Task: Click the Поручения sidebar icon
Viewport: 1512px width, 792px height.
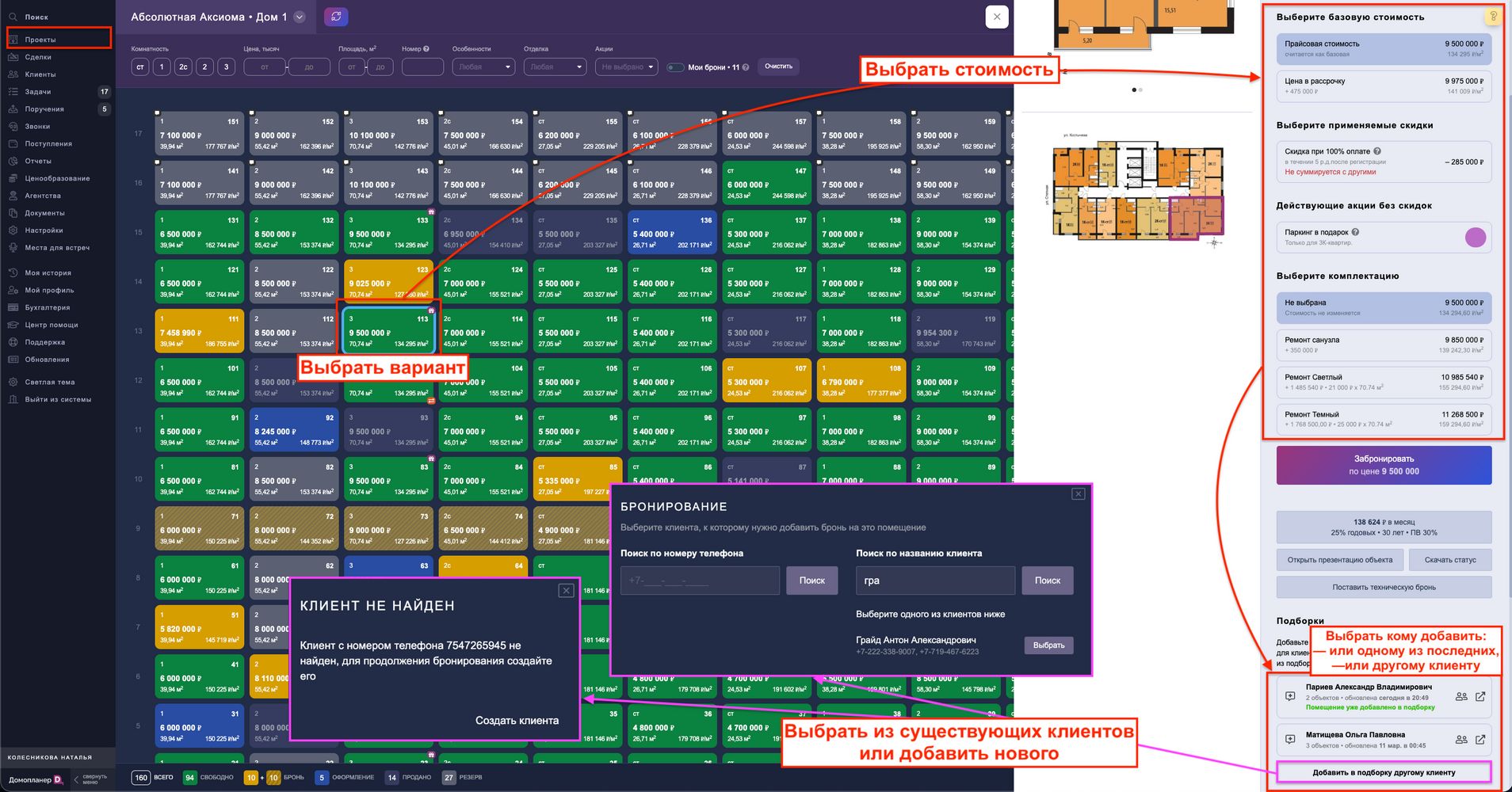Action: [13, 109]
